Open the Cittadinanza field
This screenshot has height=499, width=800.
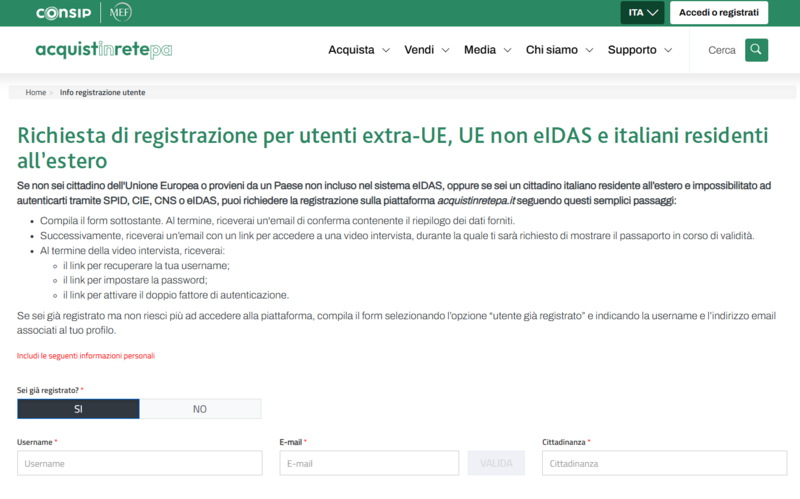[x=664, y=463]
